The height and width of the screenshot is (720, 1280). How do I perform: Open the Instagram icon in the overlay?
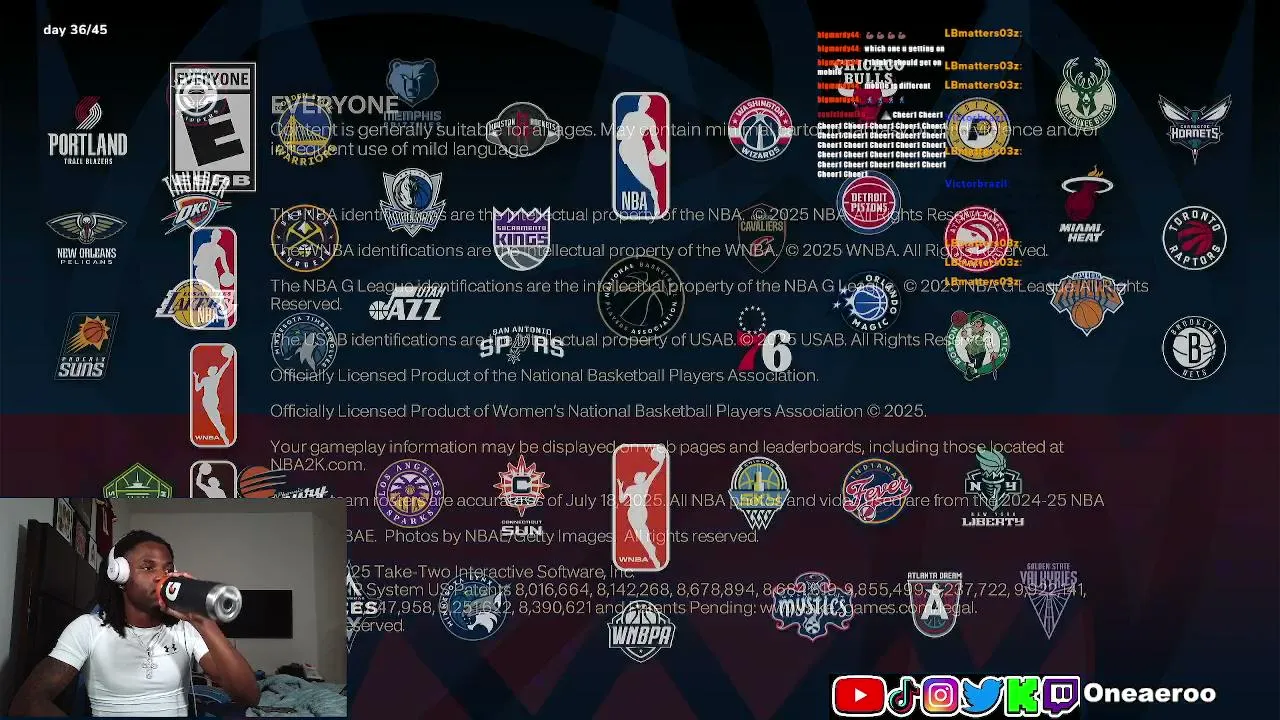tap(940, 695)
